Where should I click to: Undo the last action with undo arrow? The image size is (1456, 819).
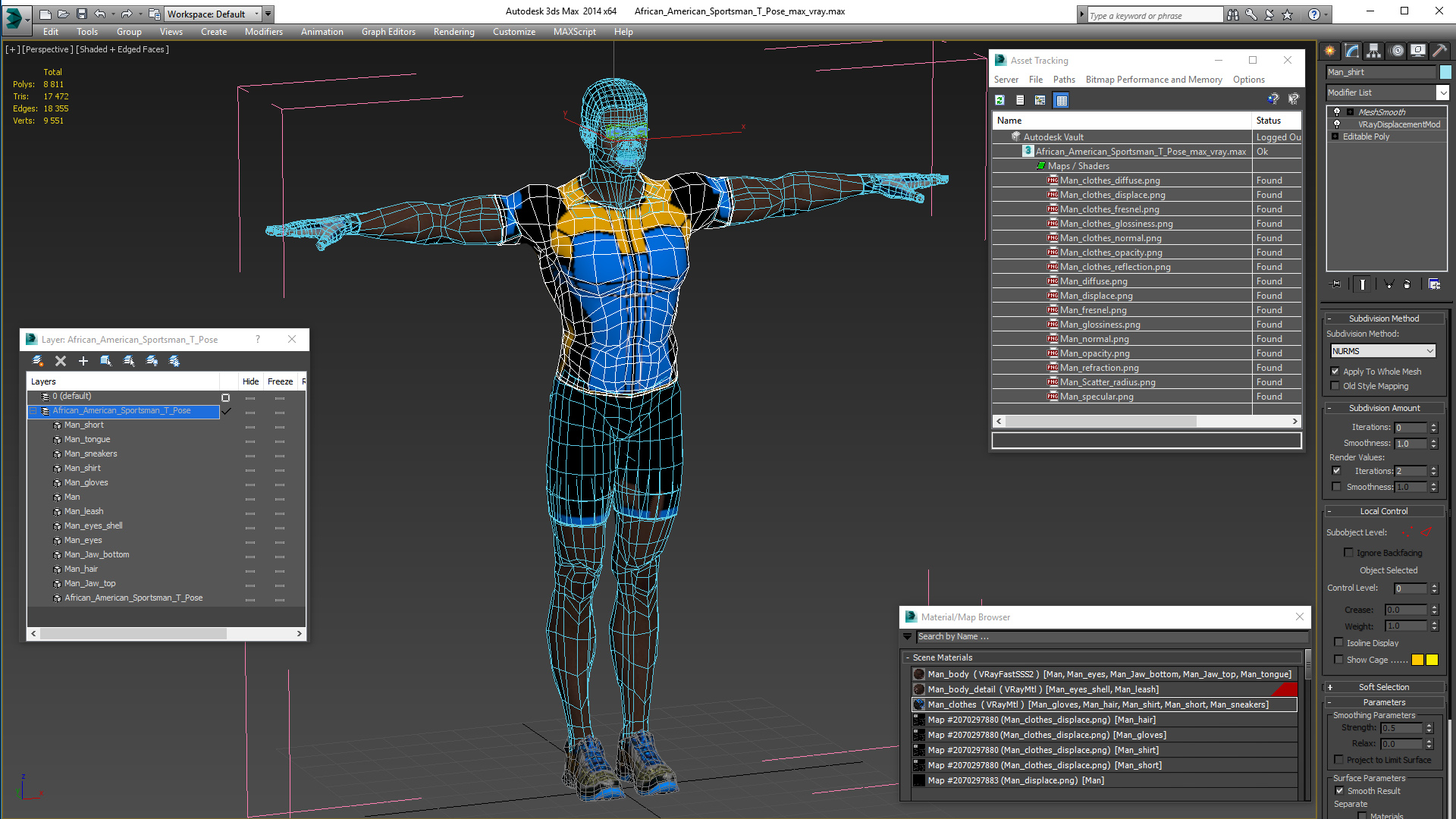[100, 14]
